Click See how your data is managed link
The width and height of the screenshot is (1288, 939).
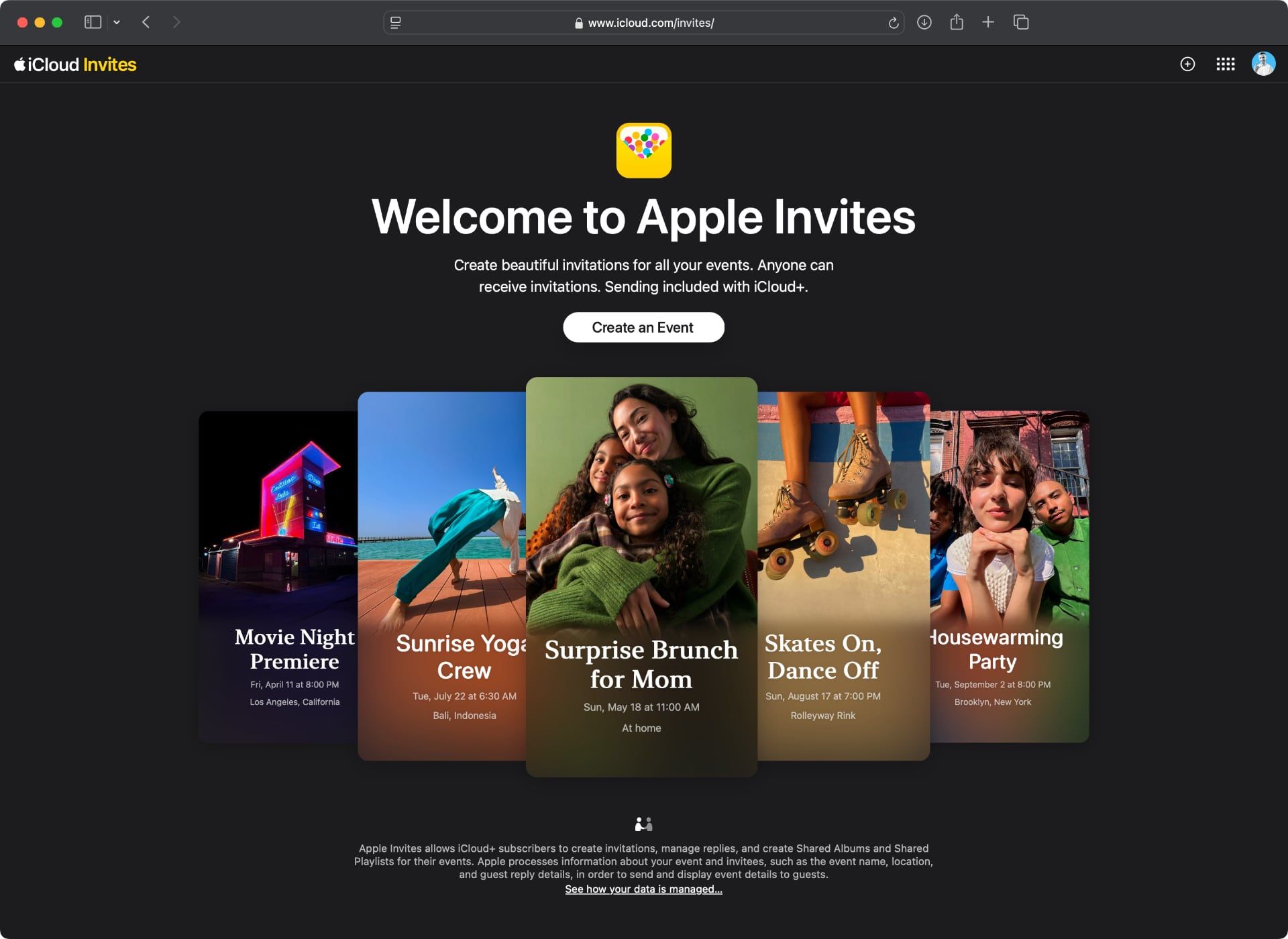(643, 889)
